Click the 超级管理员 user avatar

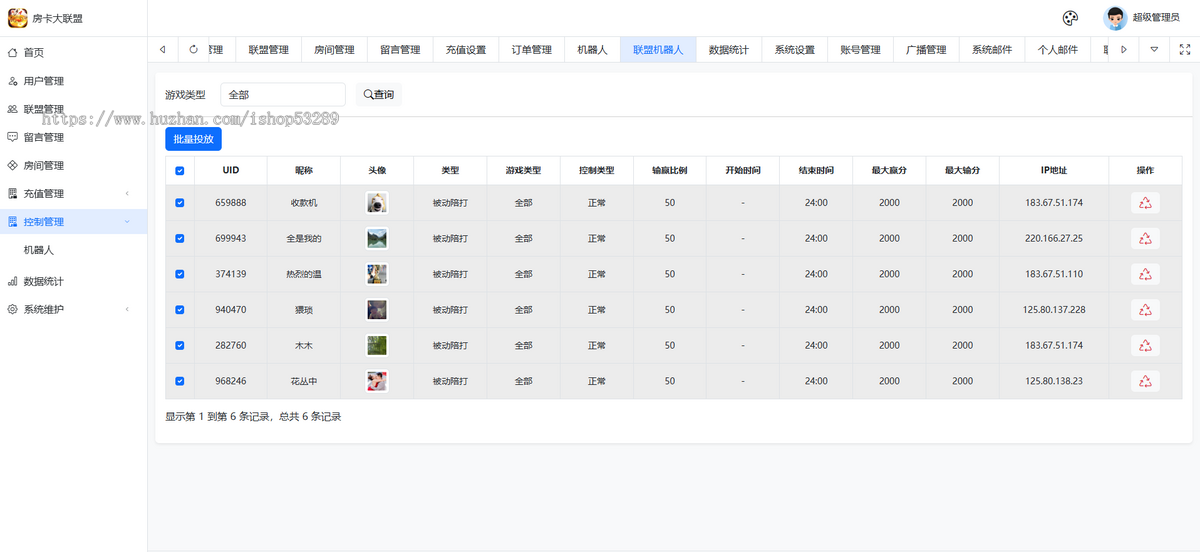coord(1114,18)
